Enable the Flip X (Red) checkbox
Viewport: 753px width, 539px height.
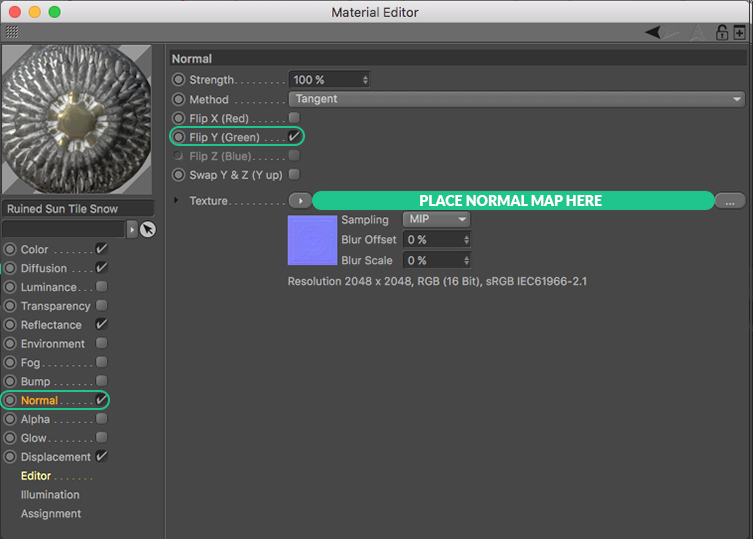(294, 118)
